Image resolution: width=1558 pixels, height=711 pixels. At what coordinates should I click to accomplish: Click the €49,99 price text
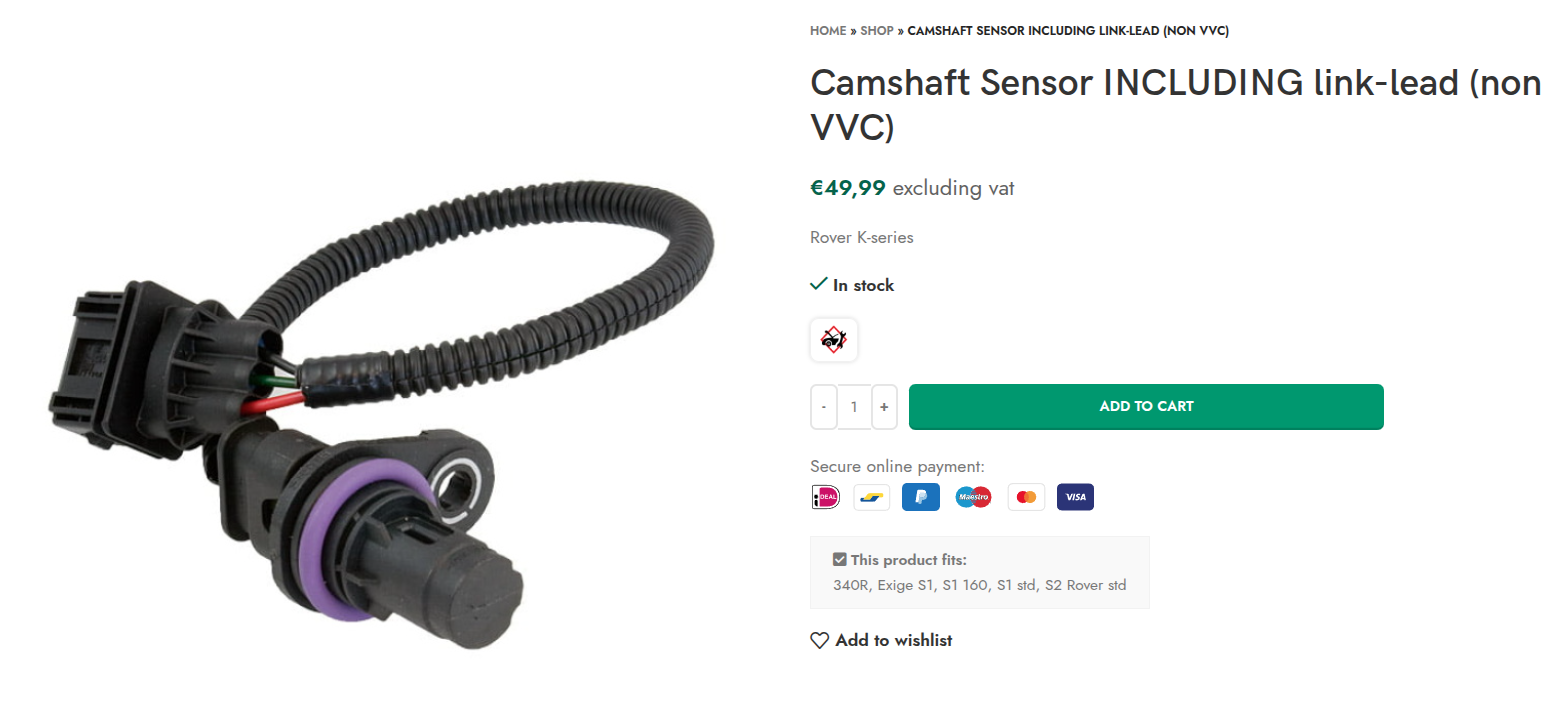(848, 188)
